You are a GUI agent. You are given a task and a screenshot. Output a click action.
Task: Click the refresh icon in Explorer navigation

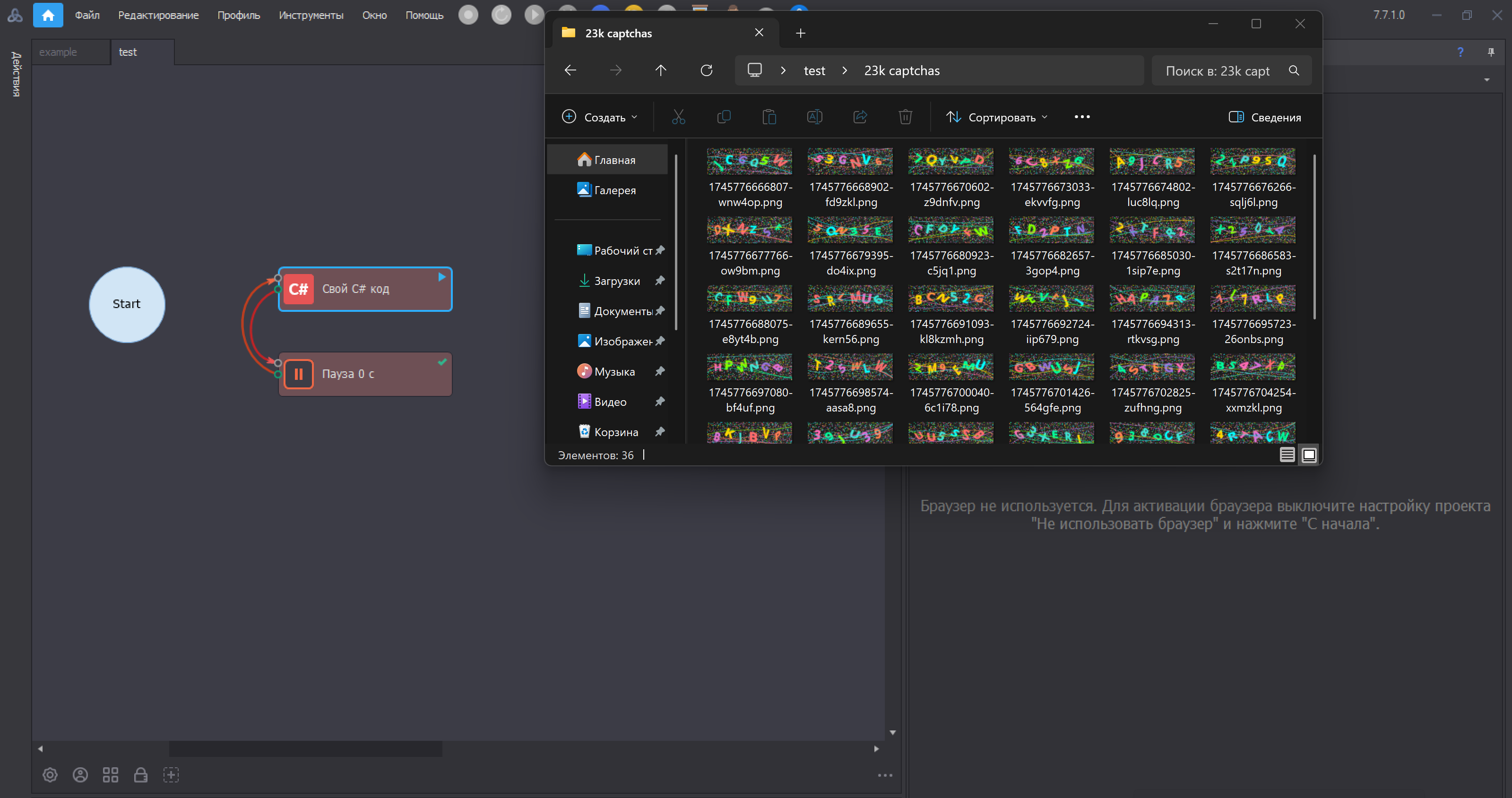[x=706, y=70]
